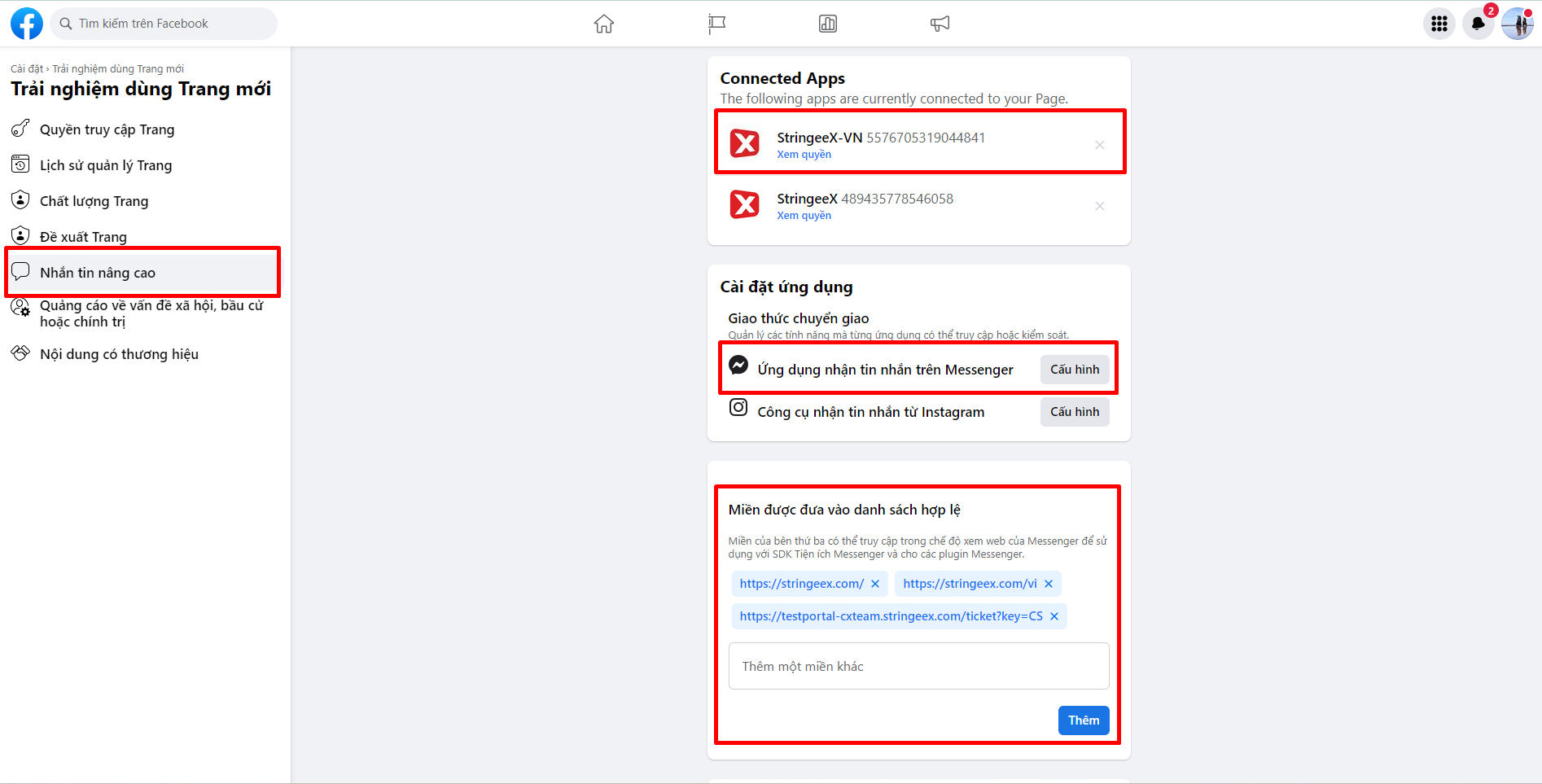The image size is (1542, 784).
Task: Click Cấu hình for Messenger app
Action: [x=1074, y=370]
